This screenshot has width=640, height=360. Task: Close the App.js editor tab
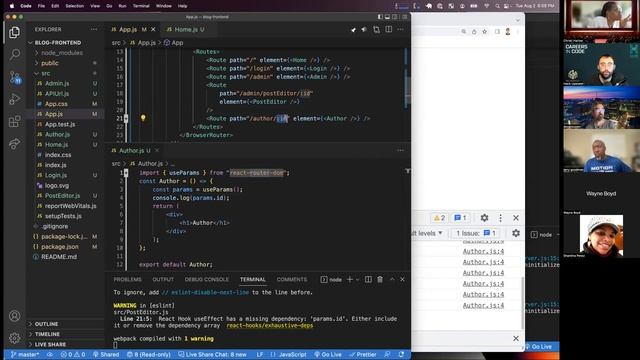click(x=153, y=29)
